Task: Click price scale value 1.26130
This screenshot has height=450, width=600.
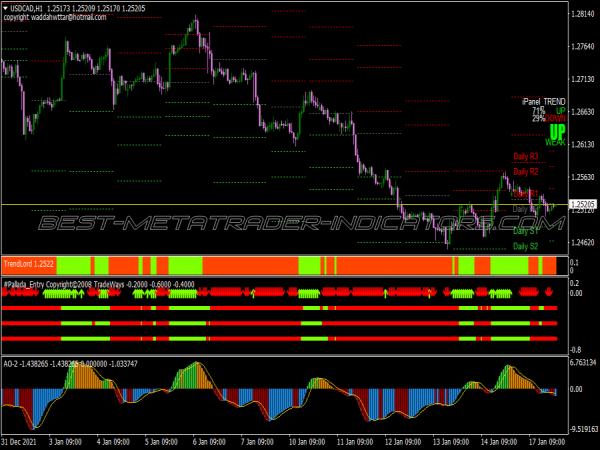Action: coord(583,144)
